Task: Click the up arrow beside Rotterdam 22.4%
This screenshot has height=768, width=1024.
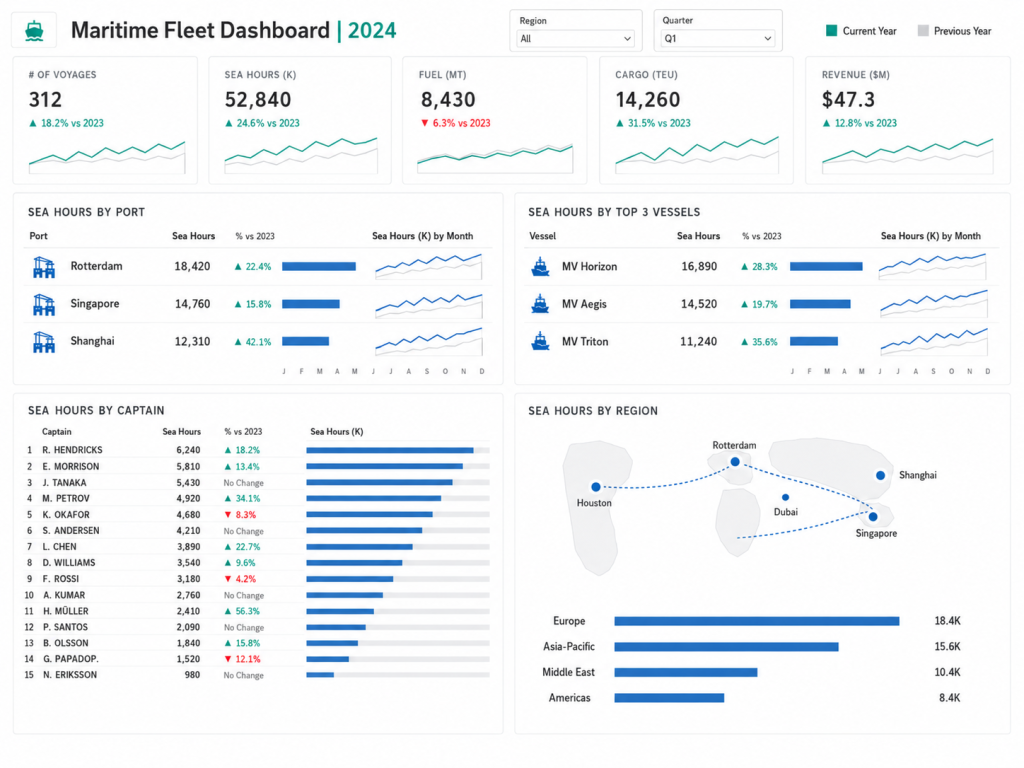Action: (x=238, y=266)
